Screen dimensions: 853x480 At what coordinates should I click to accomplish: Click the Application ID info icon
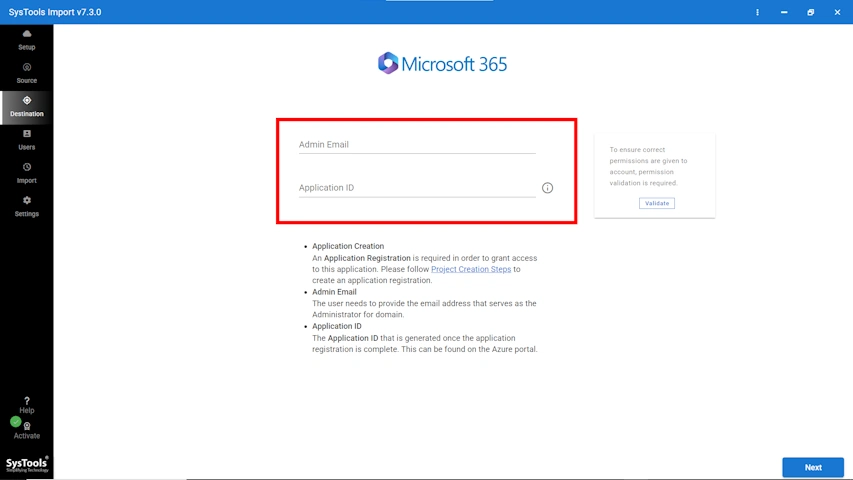547,188
